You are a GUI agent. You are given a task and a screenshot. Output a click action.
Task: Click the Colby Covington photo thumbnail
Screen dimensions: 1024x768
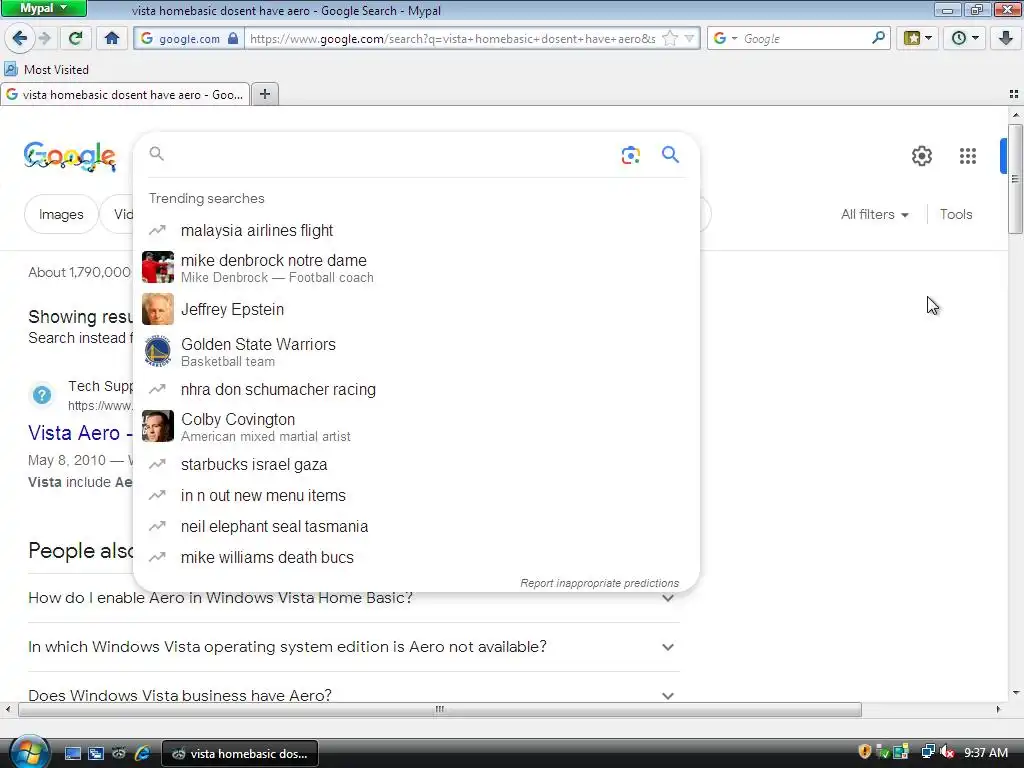pyautogui.click(x=158, y=426)
